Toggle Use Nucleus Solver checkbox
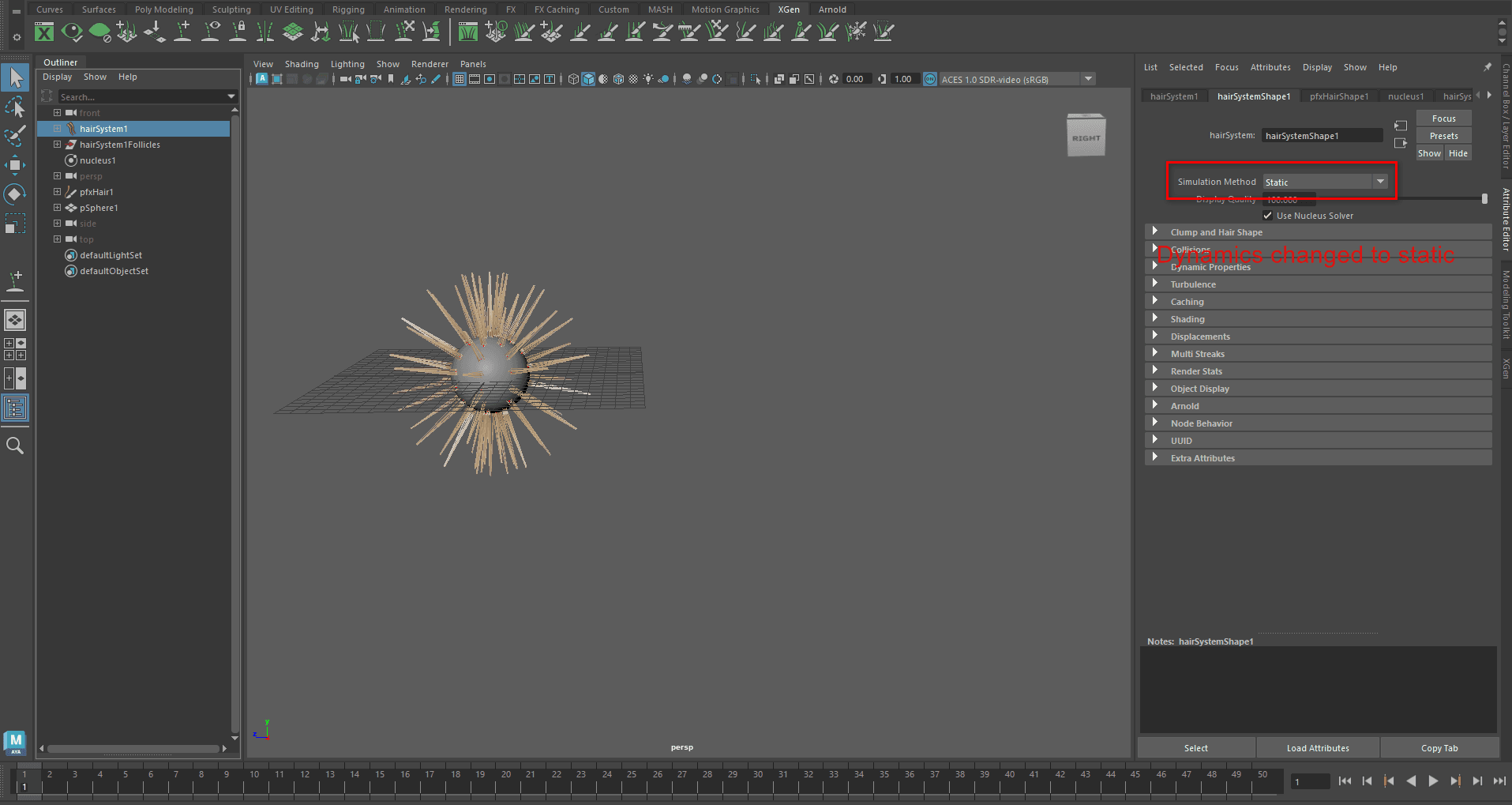 [1268, 216]
